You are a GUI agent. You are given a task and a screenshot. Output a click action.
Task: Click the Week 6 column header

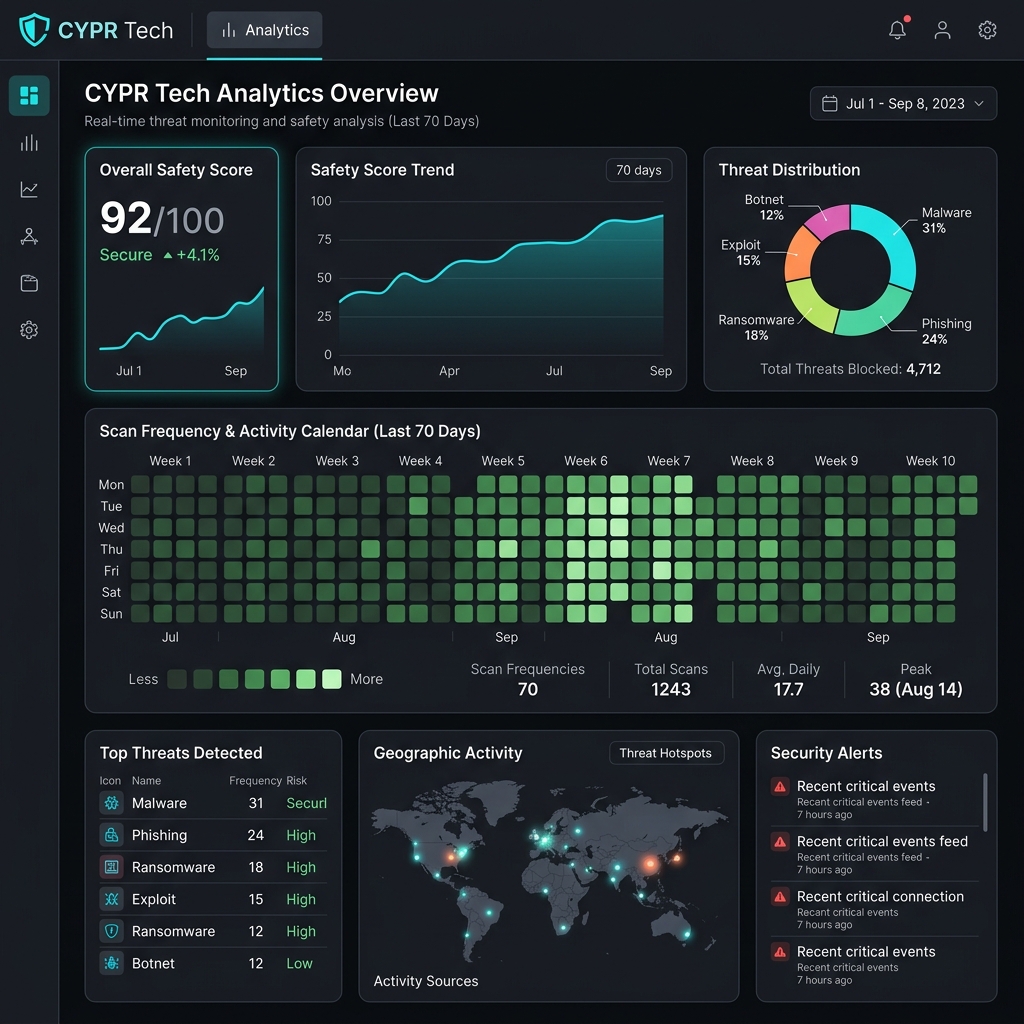click(586, 461)
